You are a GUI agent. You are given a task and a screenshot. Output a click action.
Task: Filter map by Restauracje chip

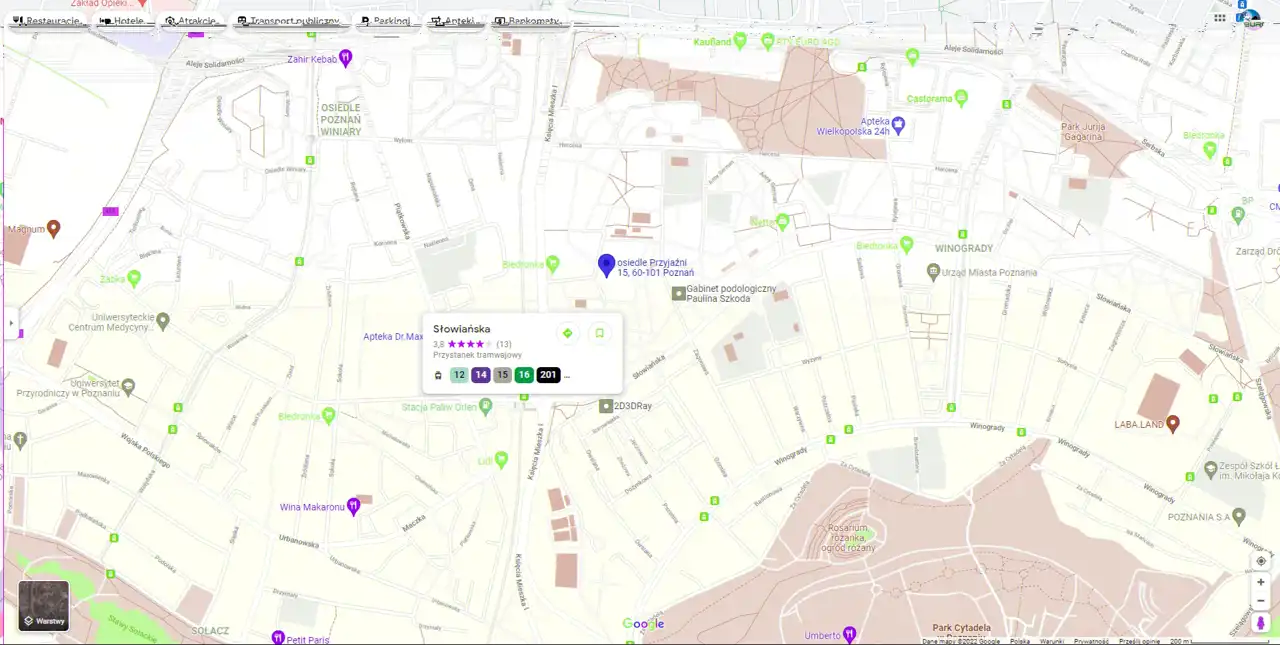click(47, 21)
